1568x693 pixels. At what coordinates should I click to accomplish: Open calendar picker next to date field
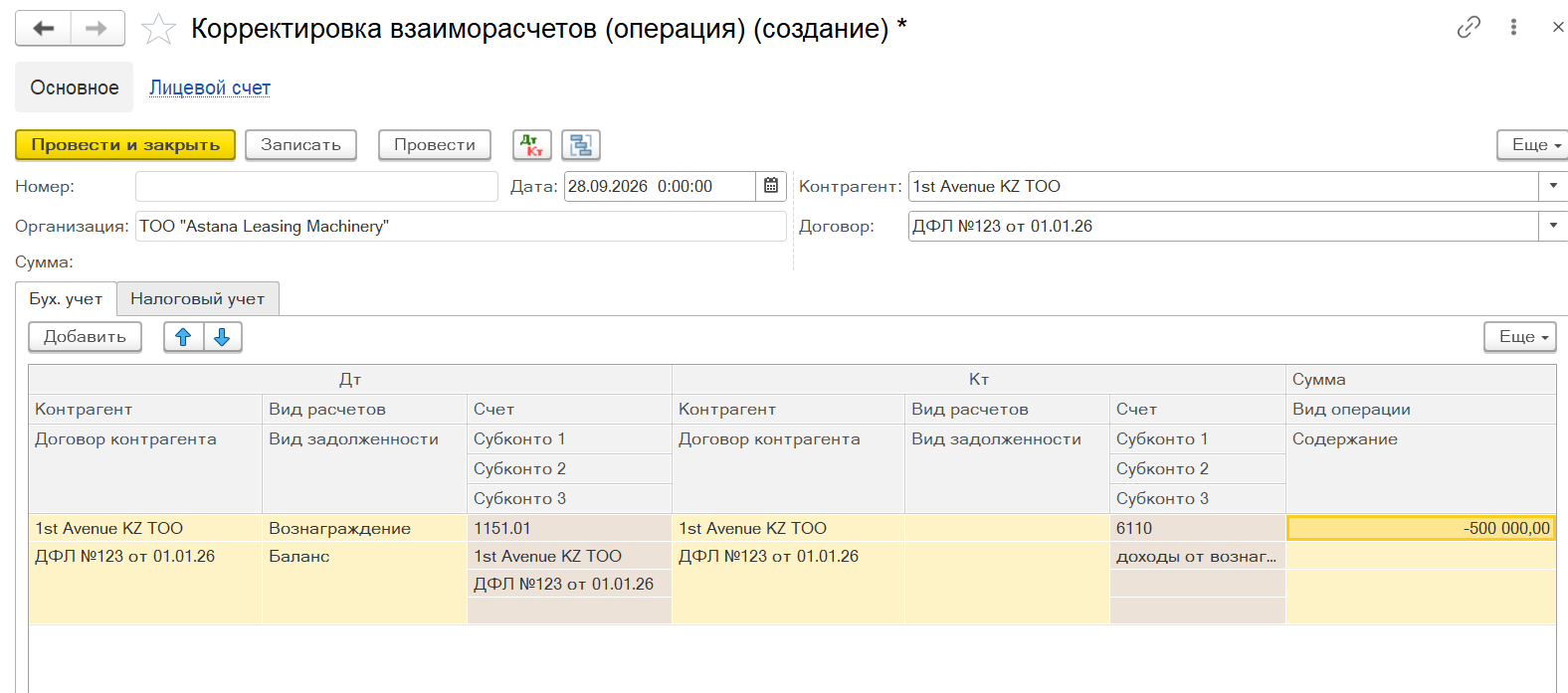[771, 186]
